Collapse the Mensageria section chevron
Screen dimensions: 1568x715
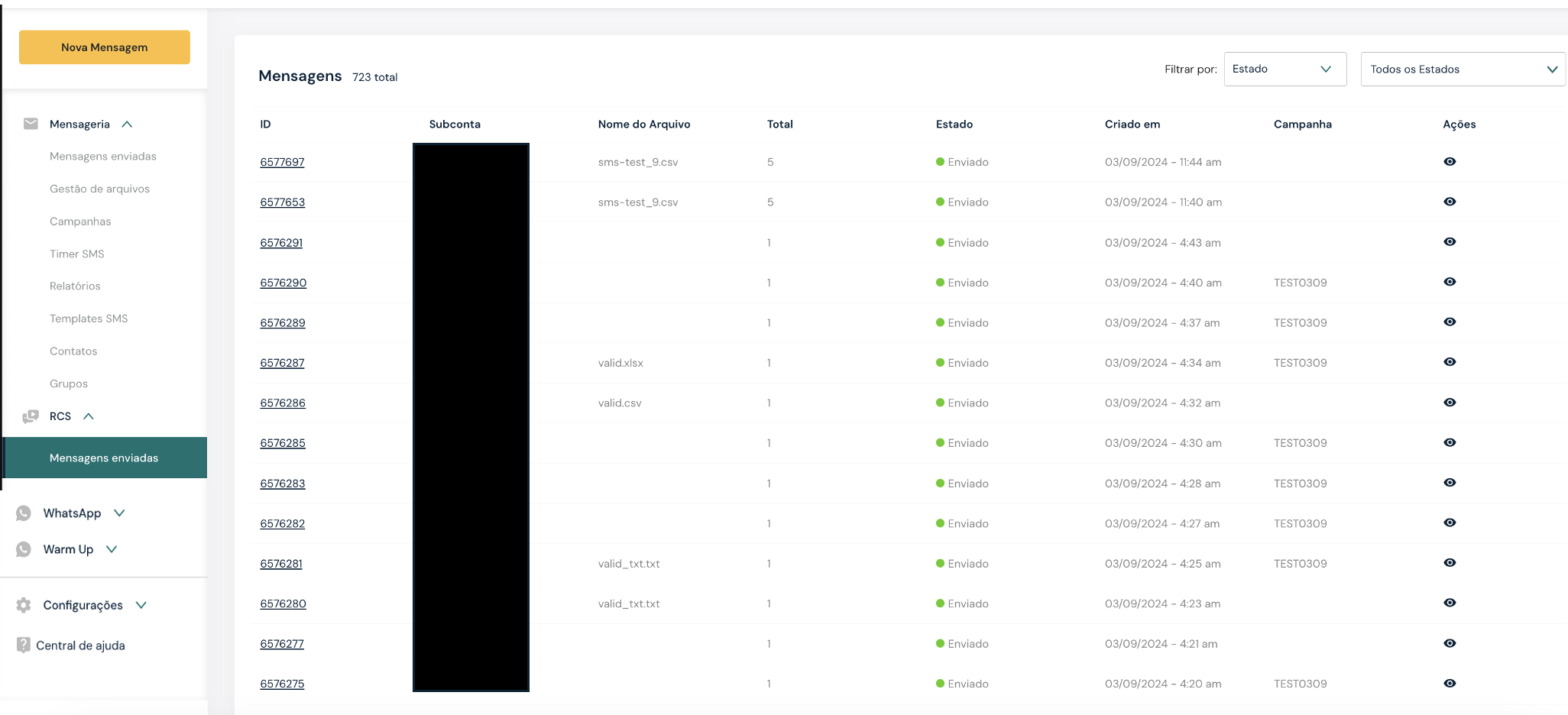tap(128, 125)
